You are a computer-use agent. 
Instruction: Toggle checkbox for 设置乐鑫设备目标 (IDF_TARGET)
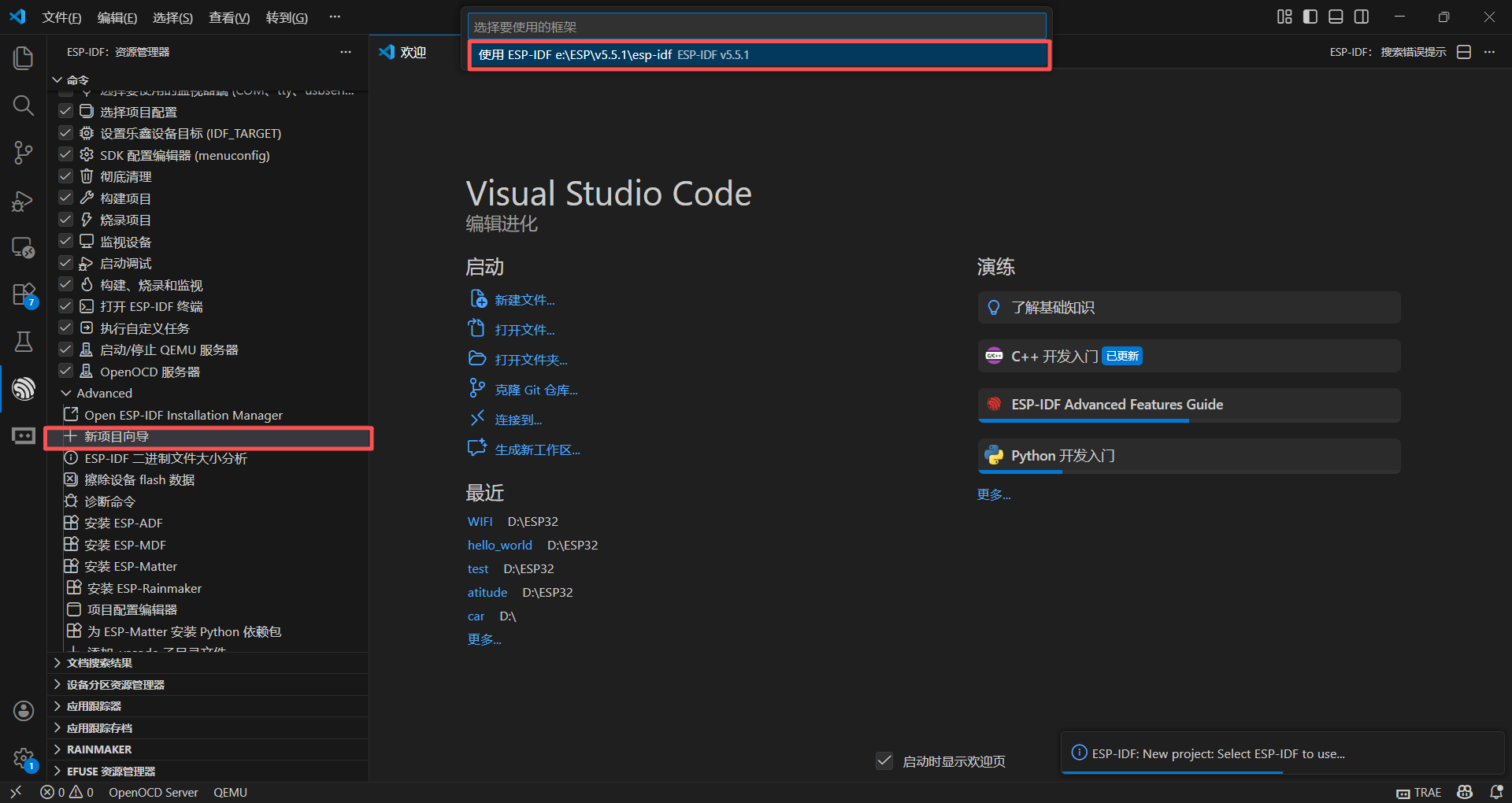tap(66, 133)
